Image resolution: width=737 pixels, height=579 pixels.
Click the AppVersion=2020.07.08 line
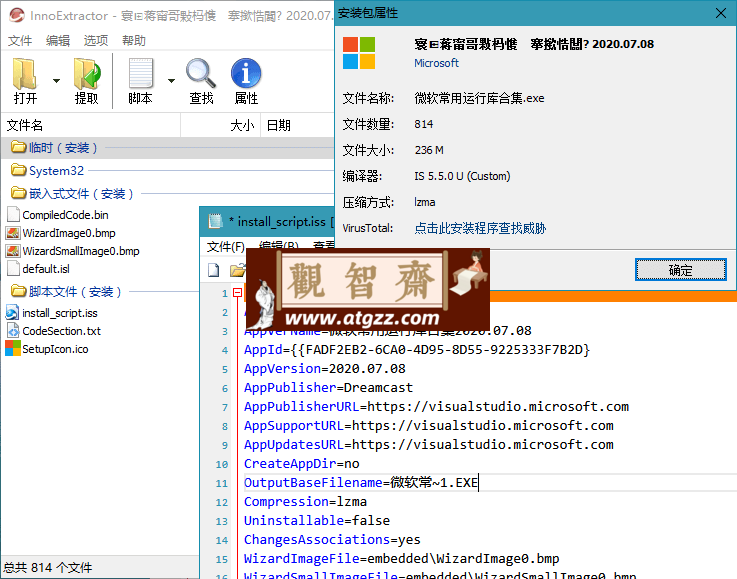[324, 368]
